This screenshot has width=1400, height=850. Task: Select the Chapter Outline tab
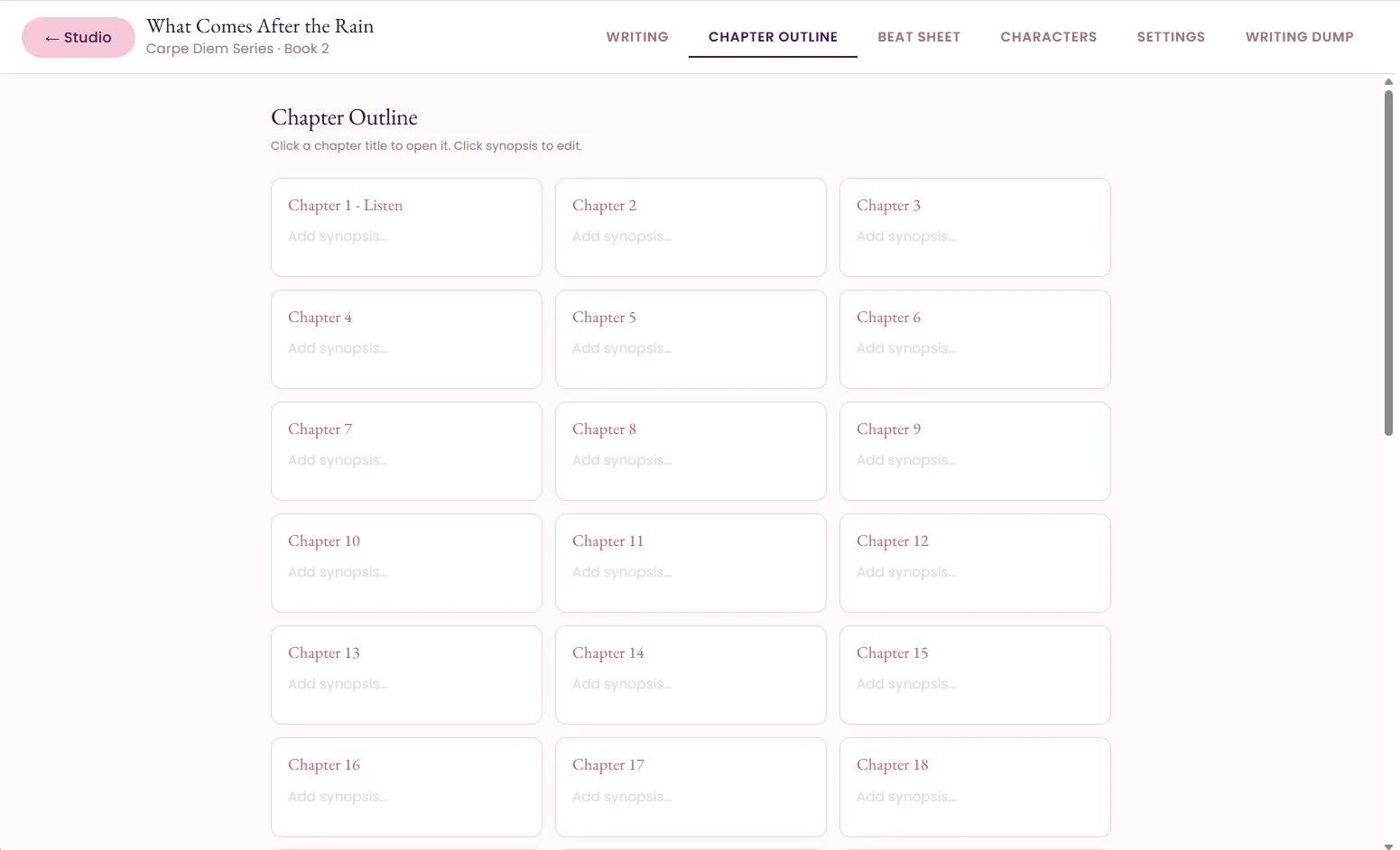click(773, 37)
